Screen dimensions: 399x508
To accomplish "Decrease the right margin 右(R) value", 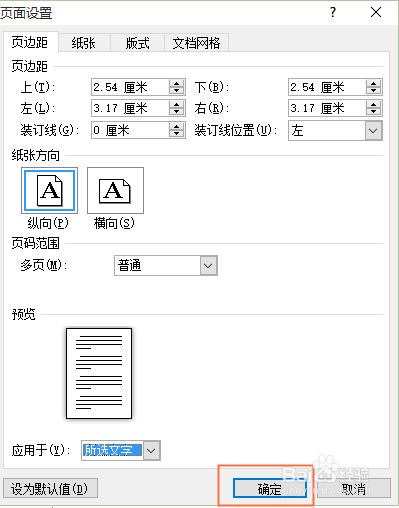I will coord(373,112).
